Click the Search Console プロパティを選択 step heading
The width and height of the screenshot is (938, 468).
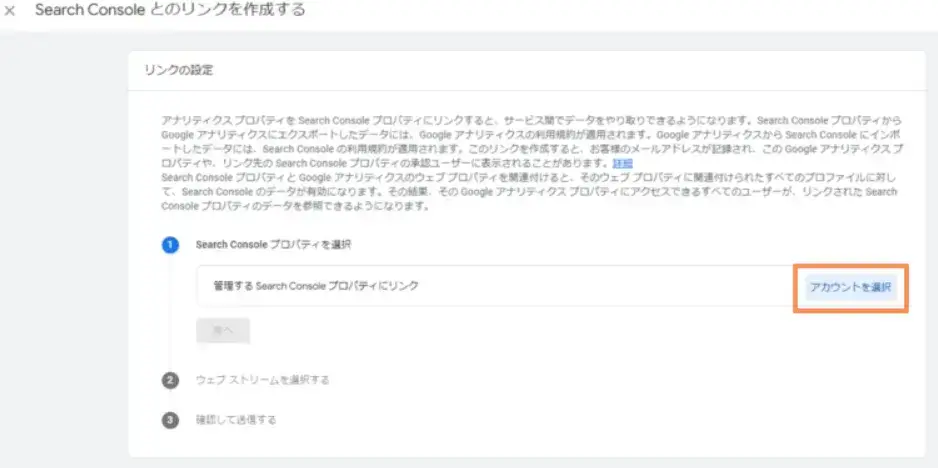pyautogui.click(x=273, y=245)
